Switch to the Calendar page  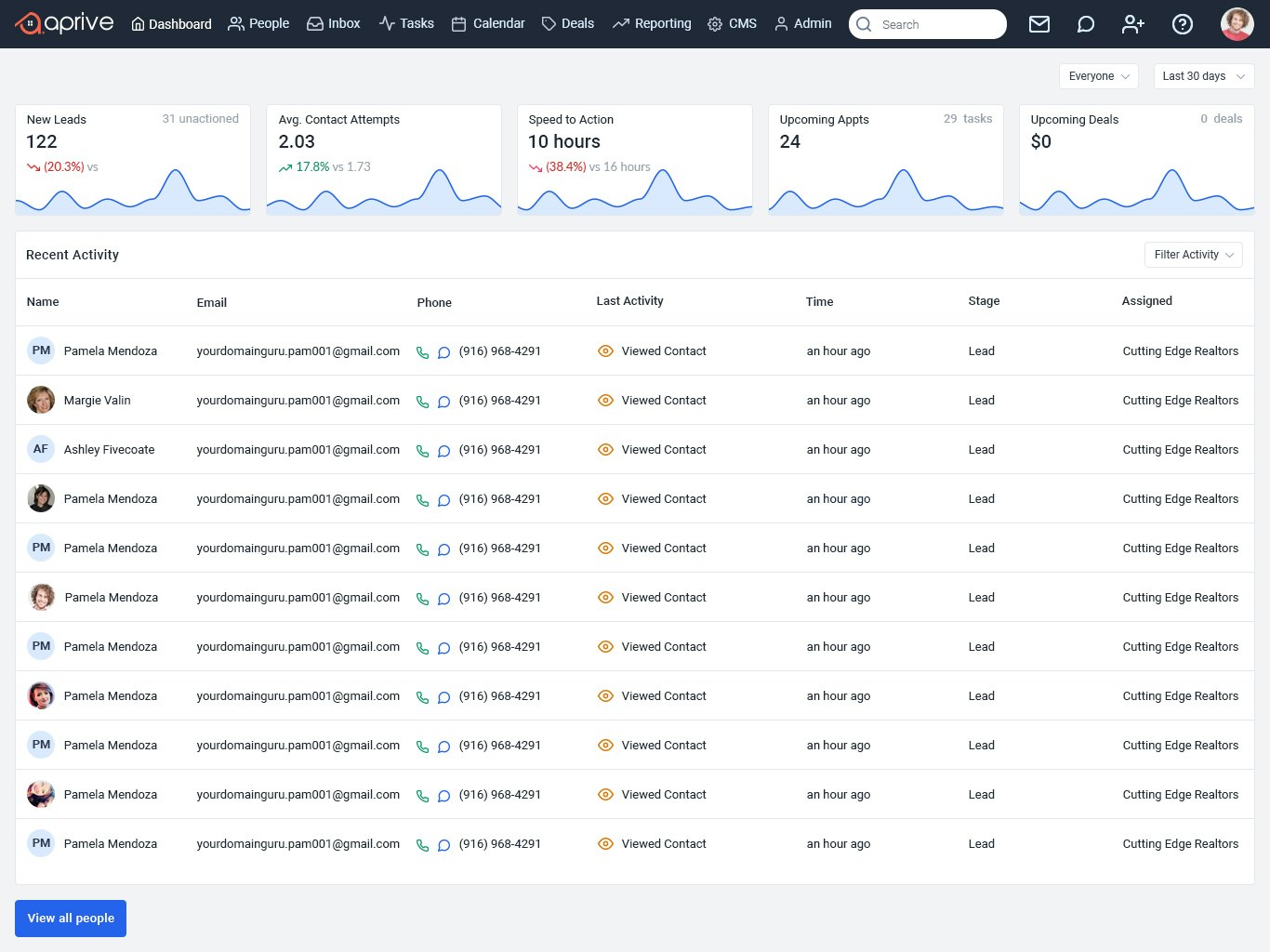click(488, 24)
